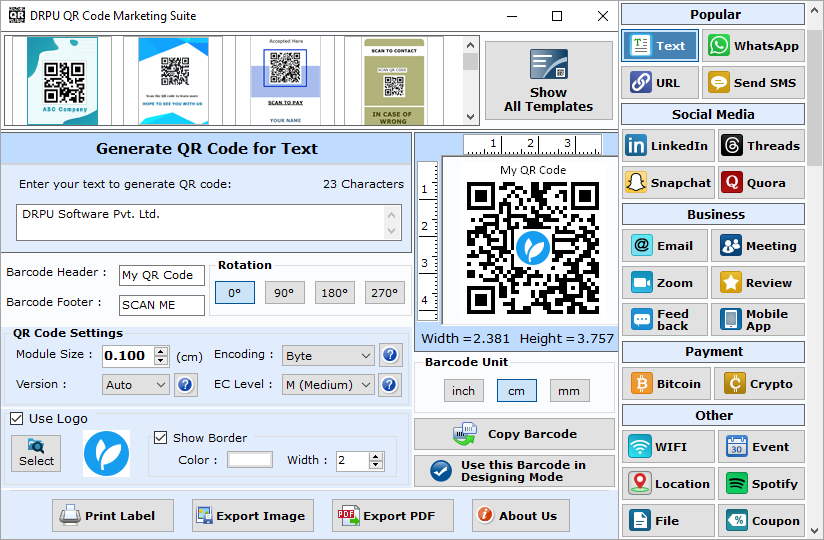824x540 pixels.
Task: Choose the WIFI QR code type
Action: pos(668,446)
